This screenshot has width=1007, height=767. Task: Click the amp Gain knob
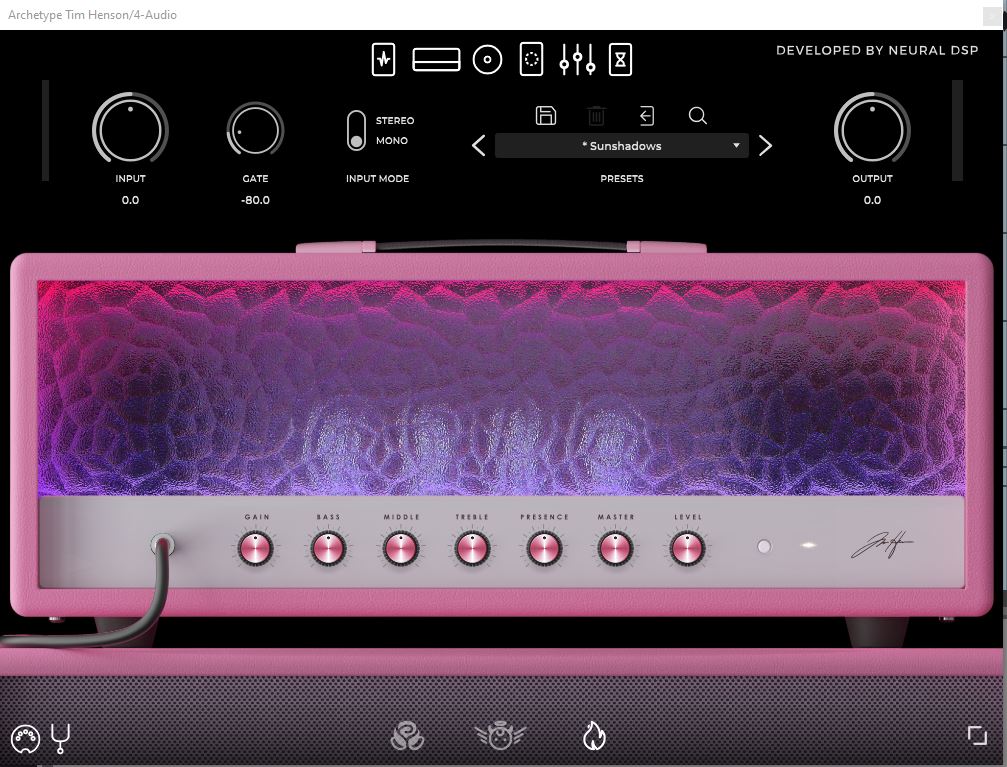point(256,549)
